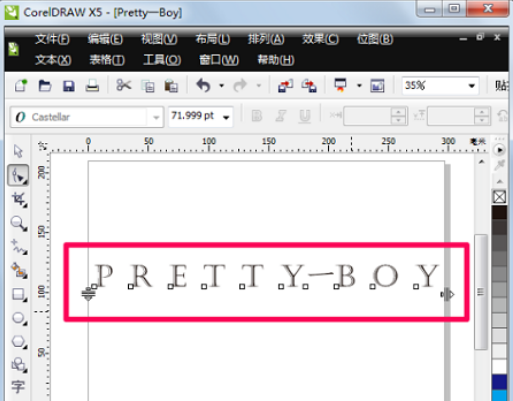Click vertical scrollbar up arrow
The width and height of the screenshot is (513, 401).
pyautogui.click(x=481, y=162)
